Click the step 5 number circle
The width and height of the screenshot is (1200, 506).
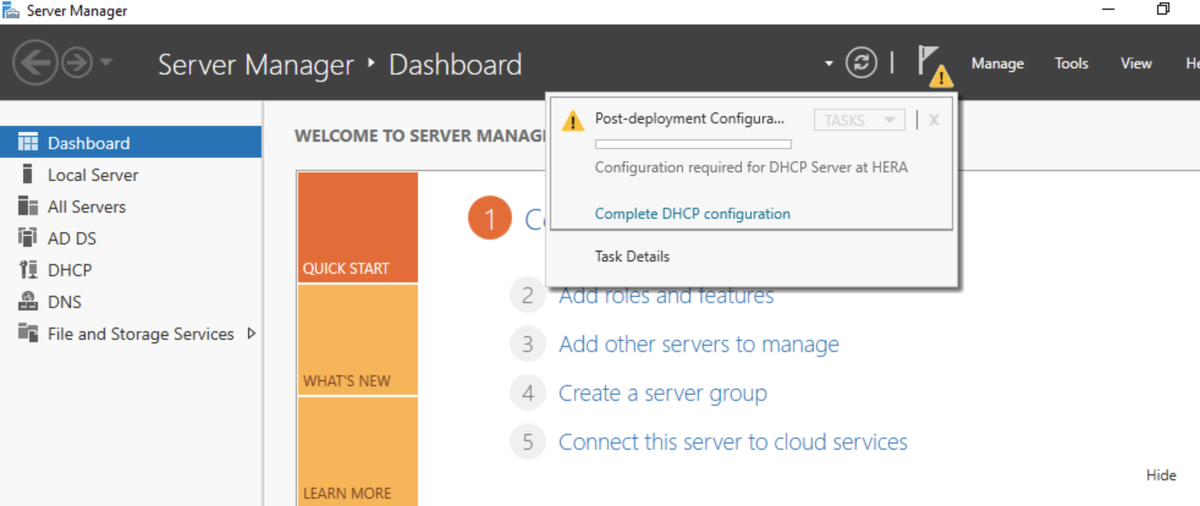pos(528,442)
